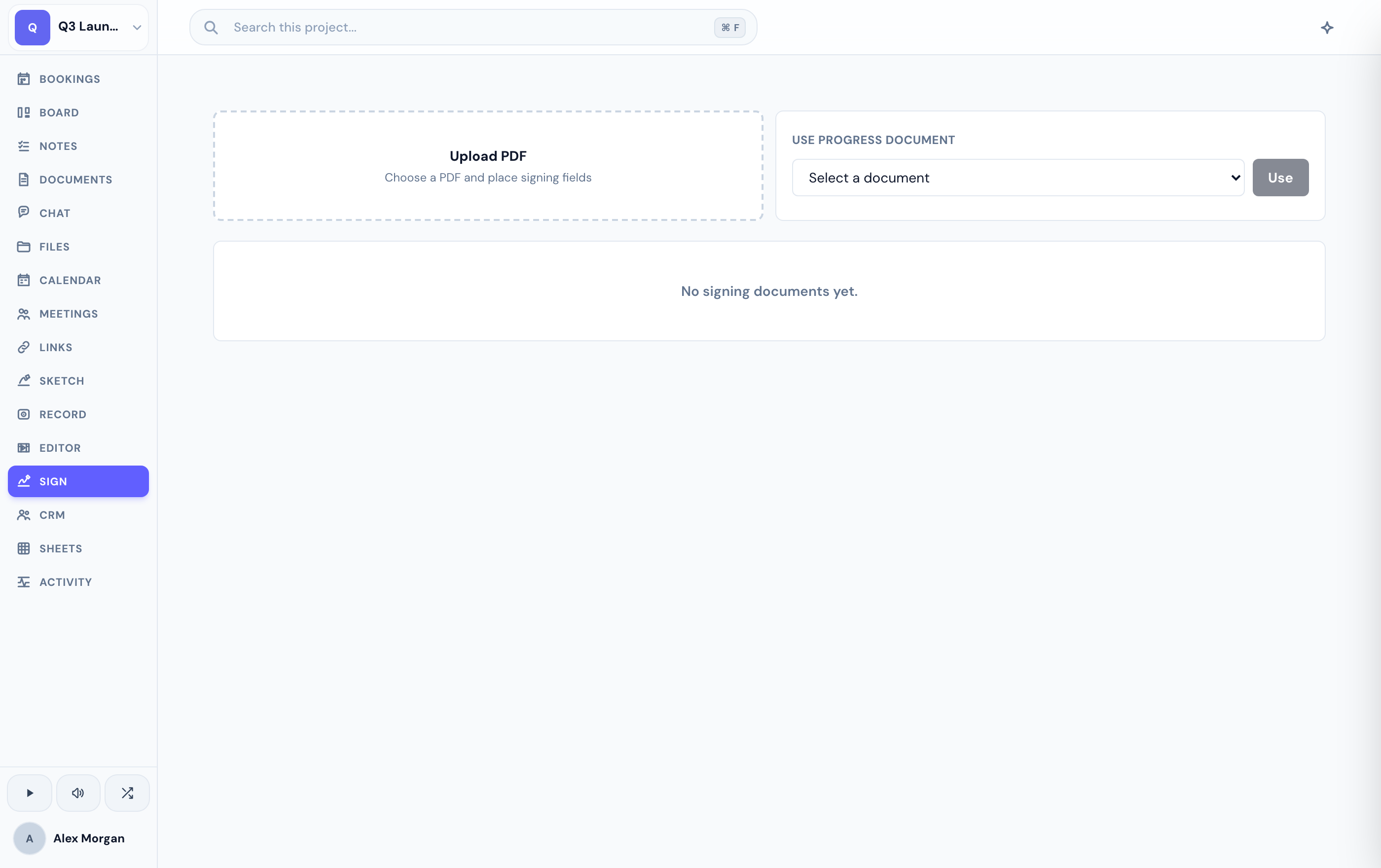Screen dimensions: 1381x868
Task: Click the Q3 Launch project name
Action: point(88,26)
